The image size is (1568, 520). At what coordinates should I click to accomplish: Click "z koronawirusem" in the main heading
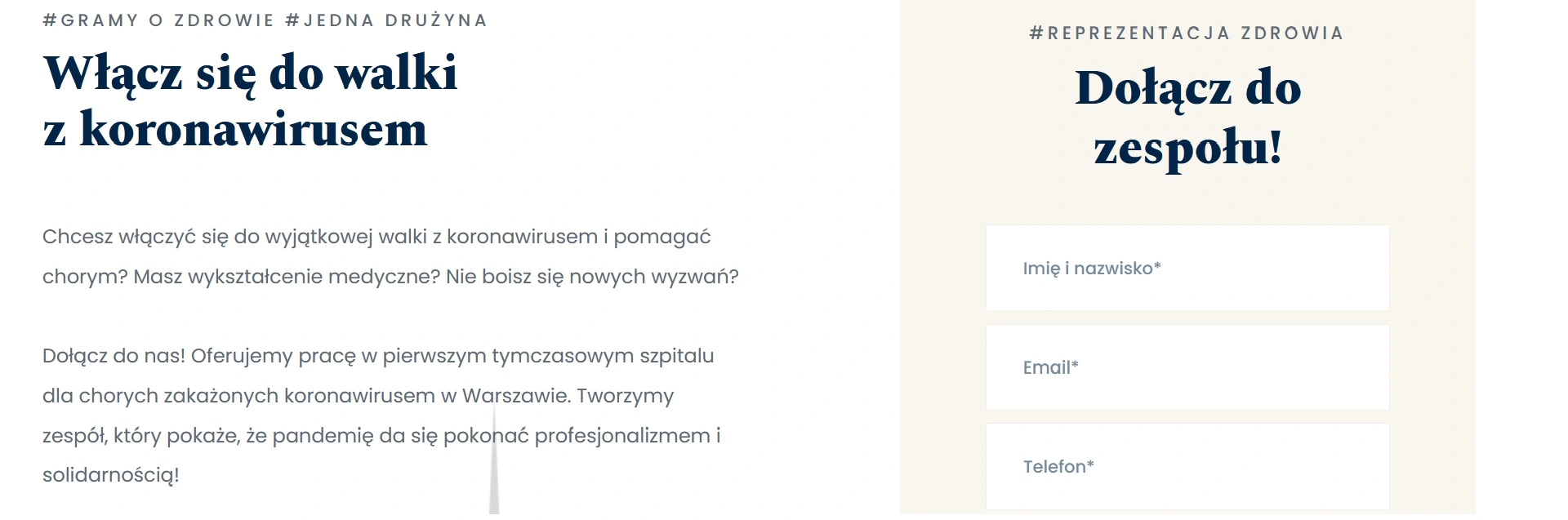(x=235, y=130)
